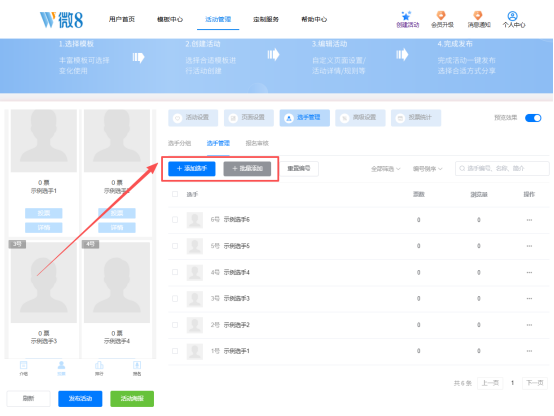Open 模板中心 in top navigation
Image resolution: width=554 pixels, height=416 pixels.
pyautogui.click(x=170, y=19)
